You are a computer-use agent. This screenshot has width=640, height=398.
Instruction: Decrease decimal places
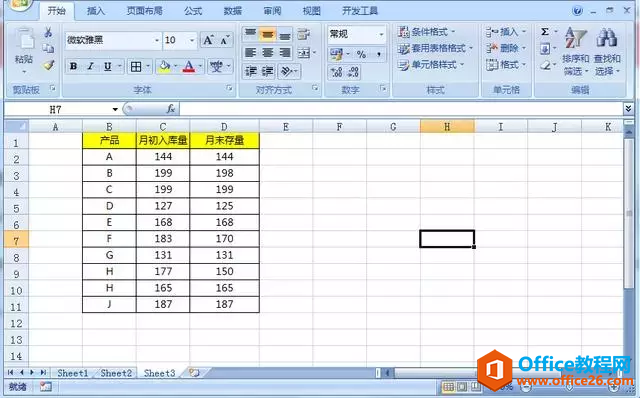click(x=353, y=72)
